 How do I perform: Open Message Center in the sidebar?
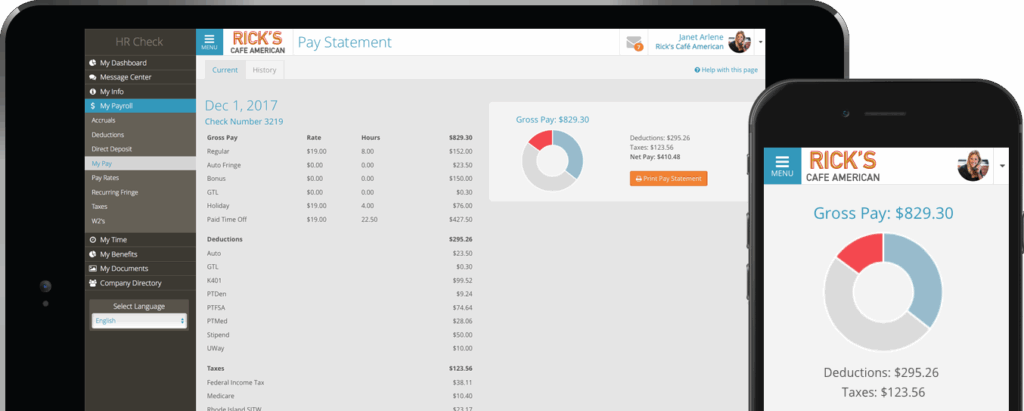[x=125, y=77]
